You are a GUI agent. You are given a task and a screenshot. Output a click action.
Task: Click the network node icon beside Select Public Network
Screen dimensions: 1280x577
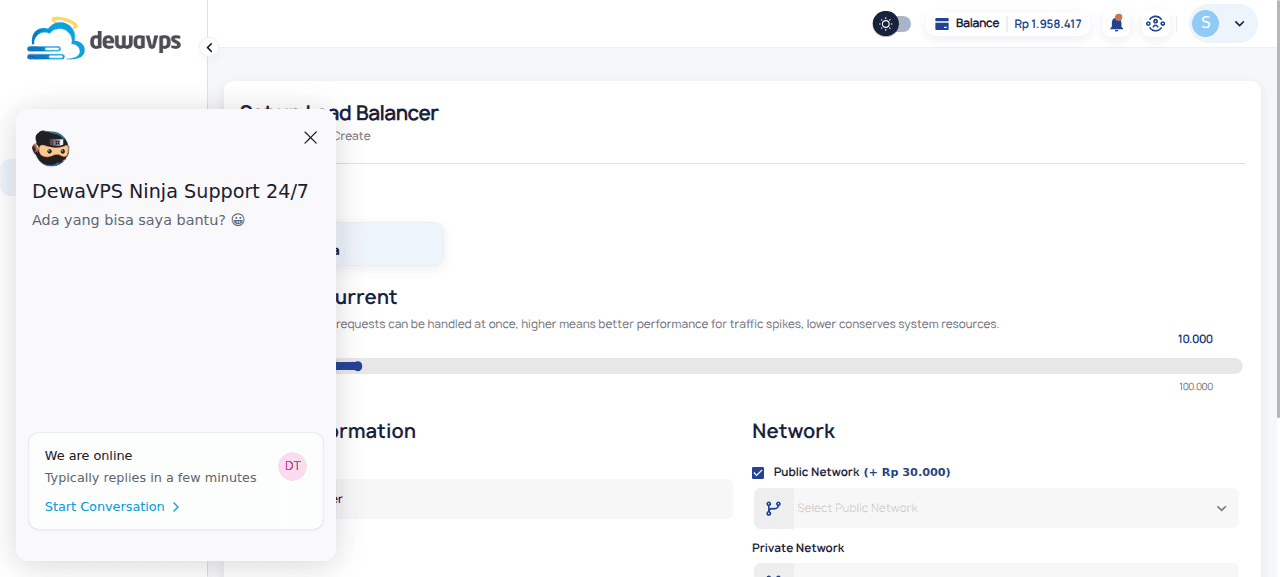774,508
